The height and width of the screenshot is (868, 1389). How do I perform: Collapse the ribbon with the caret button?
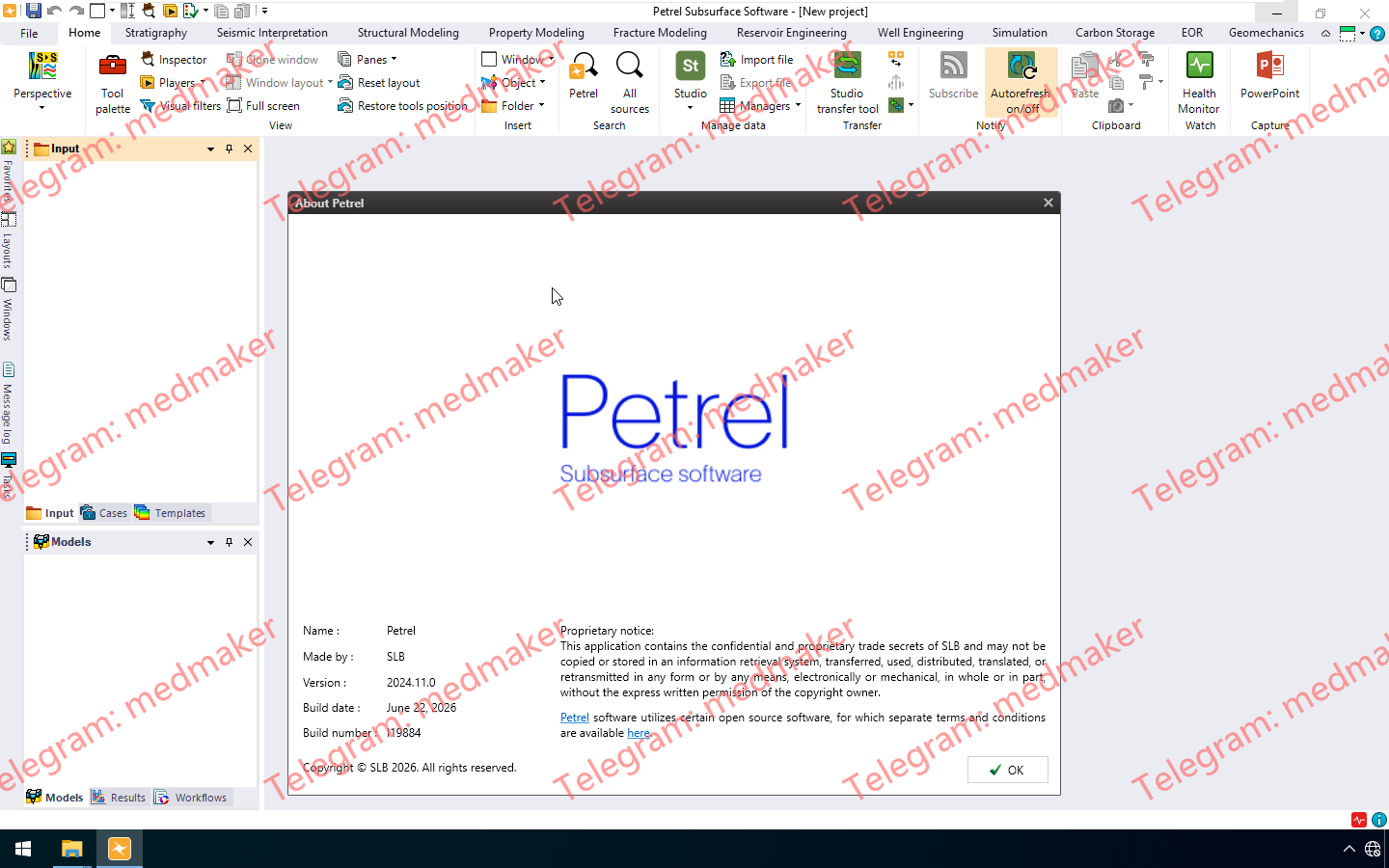pos(1325,33)
